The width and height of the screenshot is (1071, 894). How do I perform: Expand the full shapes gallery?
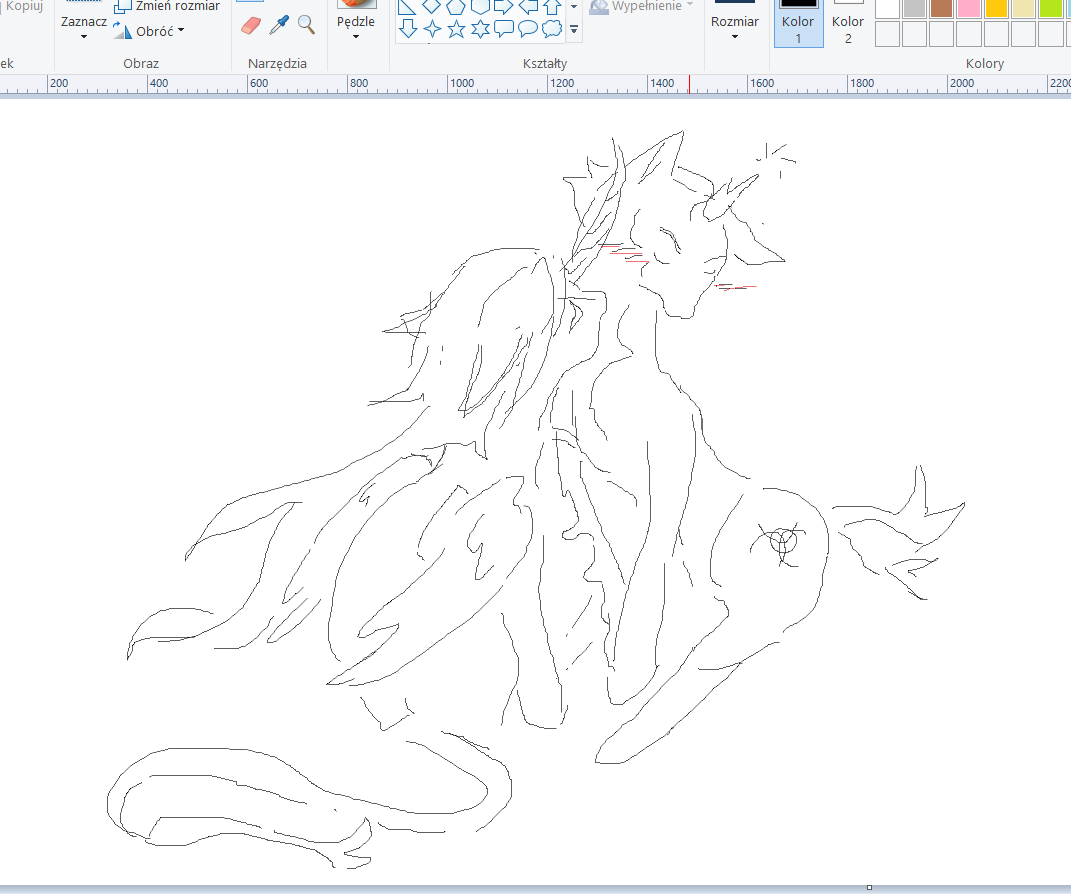coord(574,29)
